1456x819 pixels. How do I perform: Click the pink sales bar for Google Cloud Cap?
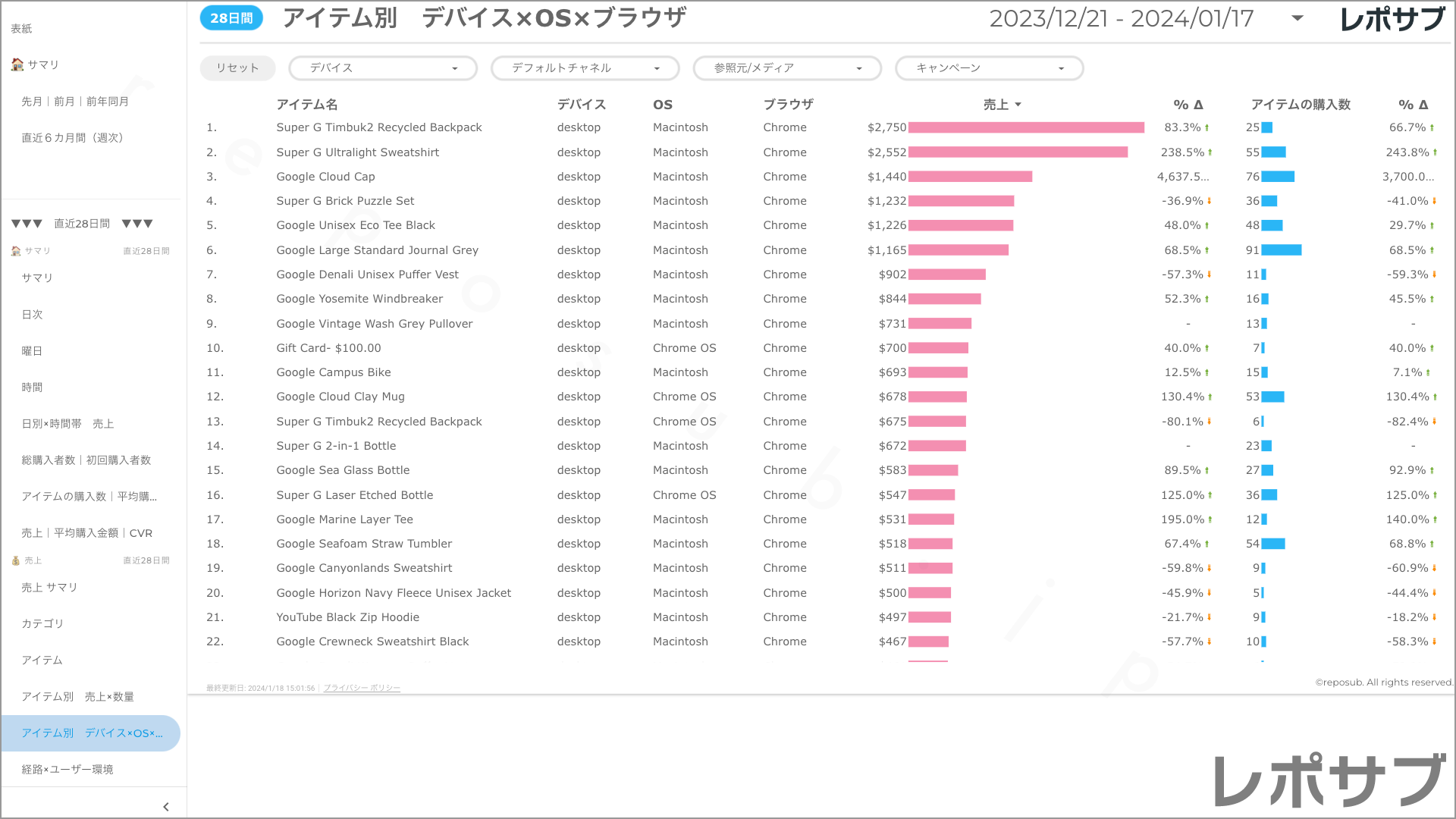(x=970, y=177)
